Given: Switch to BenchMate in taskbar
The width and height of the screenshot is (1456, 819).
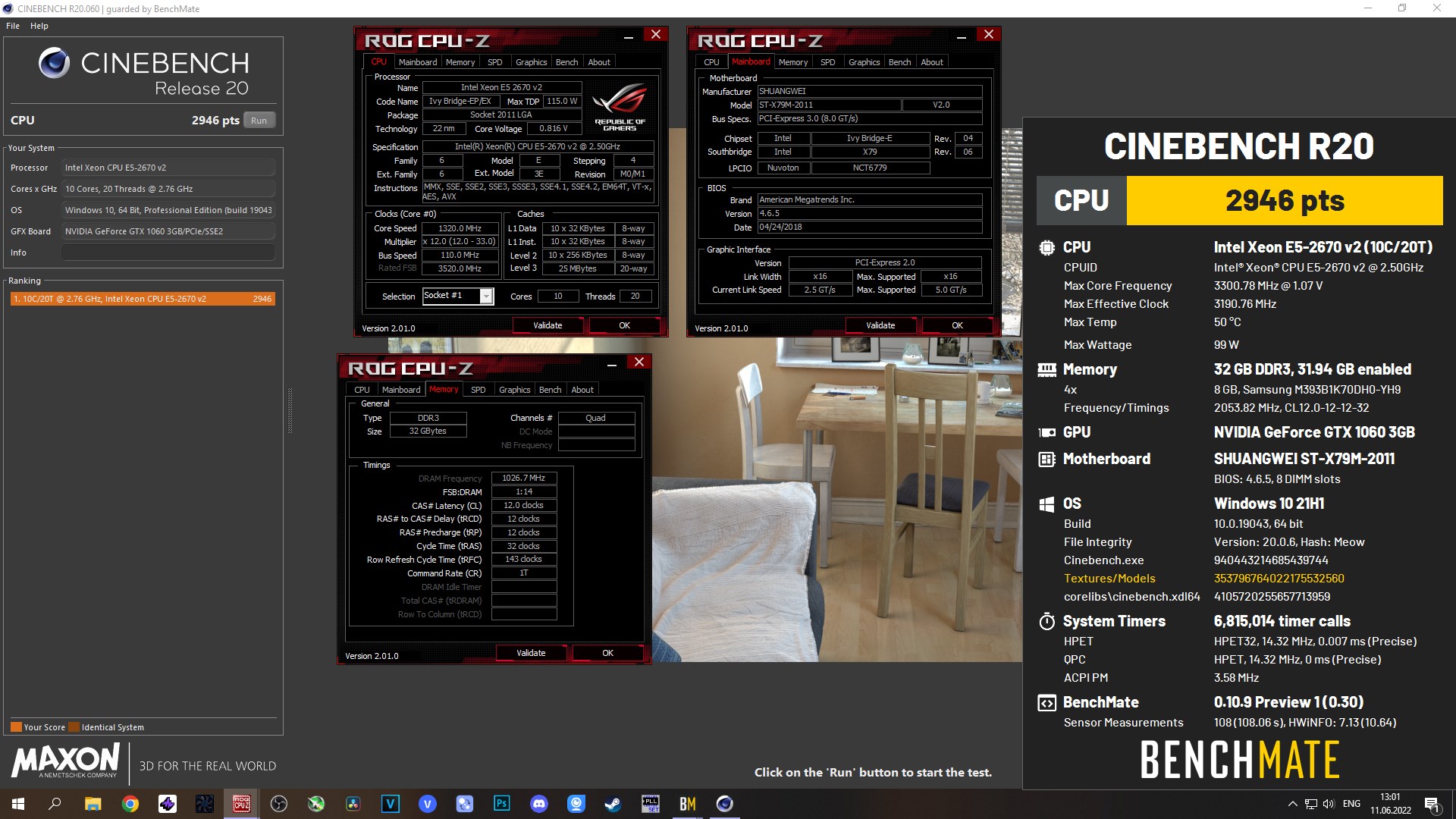Looking at the screenshot, I should [x=688, y=804].
